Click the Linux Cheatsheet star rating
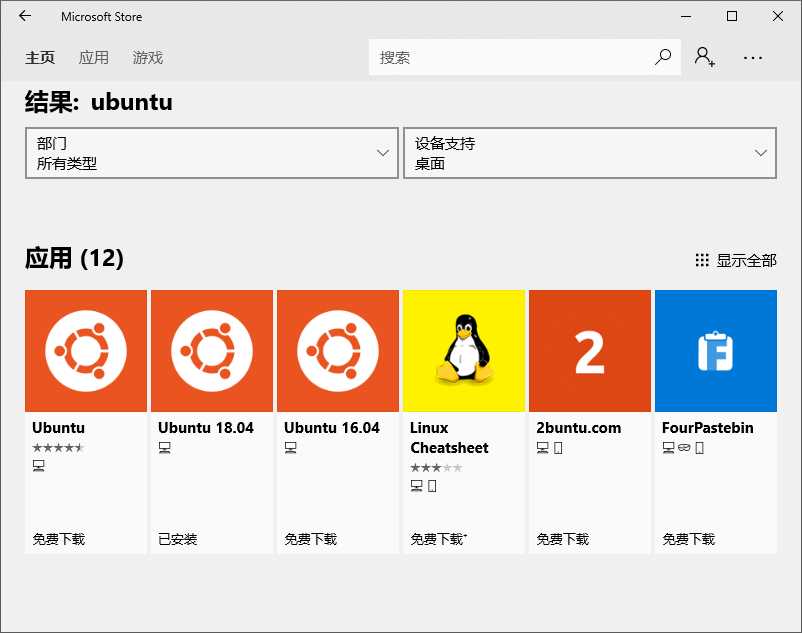The width and height of the screenshot is (802, 633). point(436,467)
